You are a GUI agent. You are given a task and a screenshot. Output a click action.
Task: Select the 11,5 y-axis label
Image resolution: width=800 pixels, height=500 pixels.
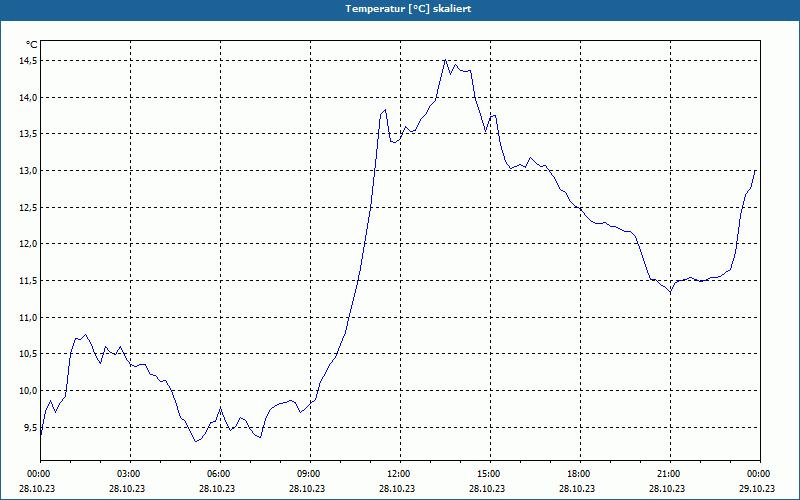(x=29, y=281)
